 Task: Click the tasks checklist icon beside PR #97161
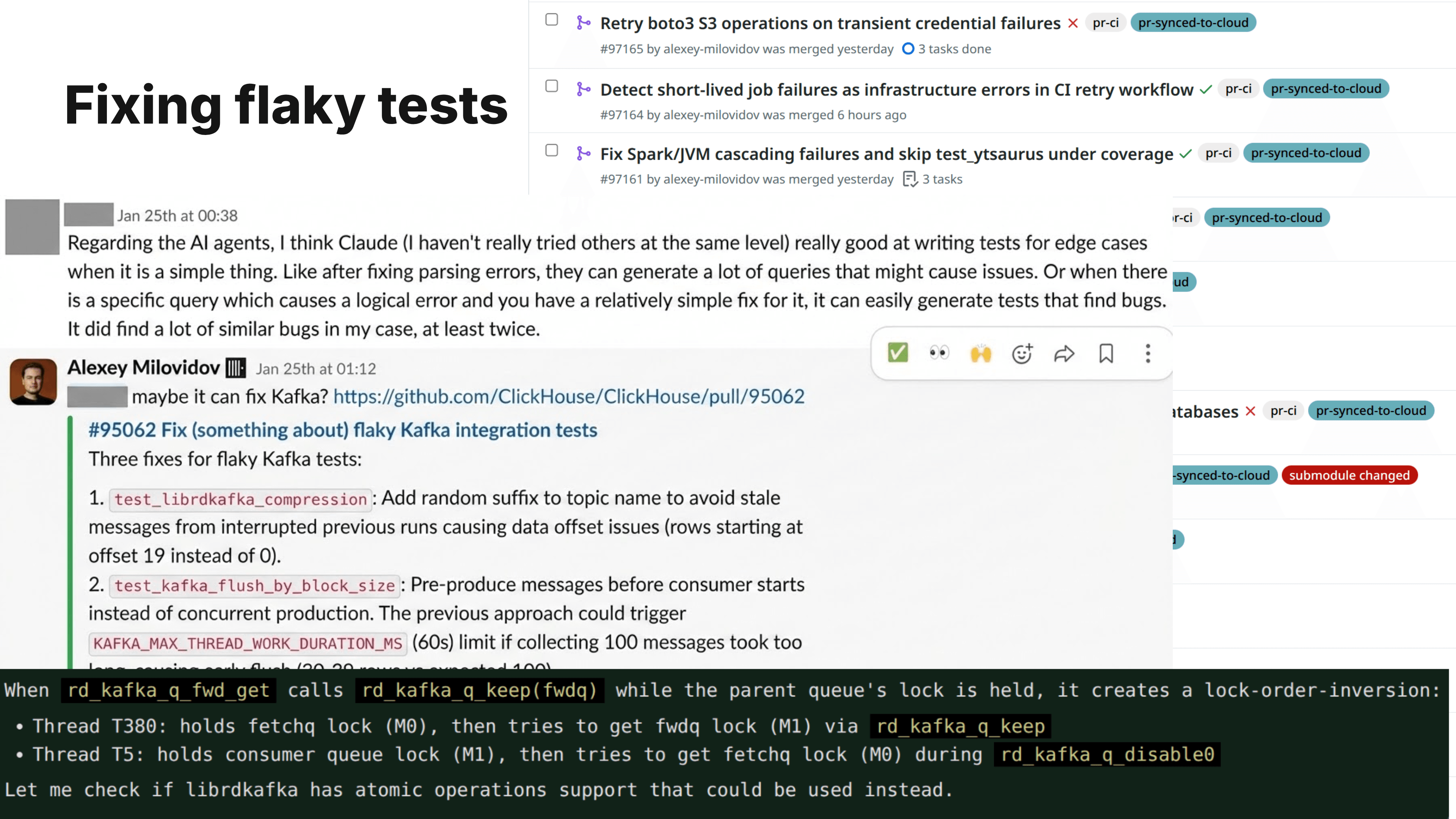910,179
